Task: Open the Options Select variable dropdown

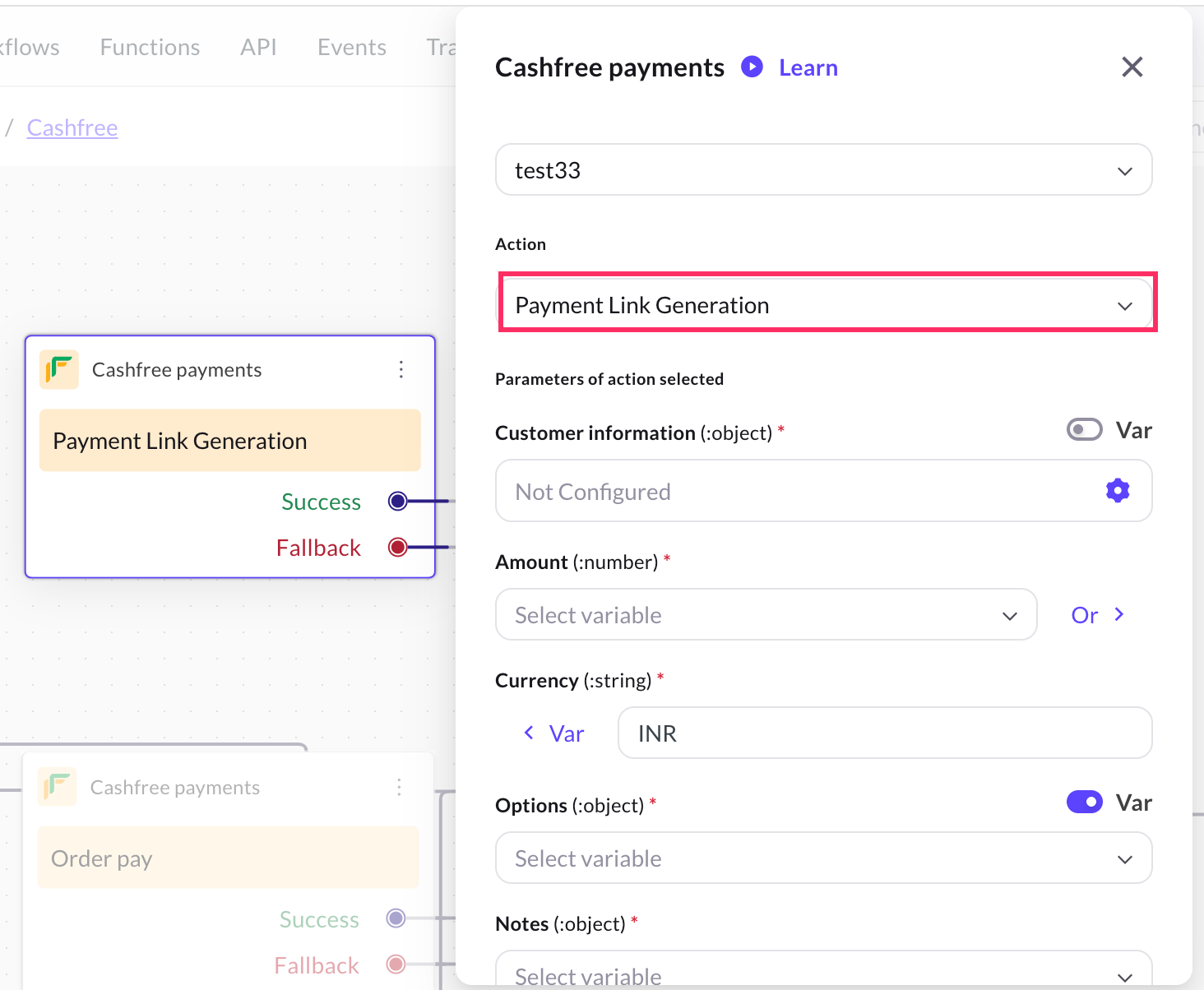Action: 823,858
